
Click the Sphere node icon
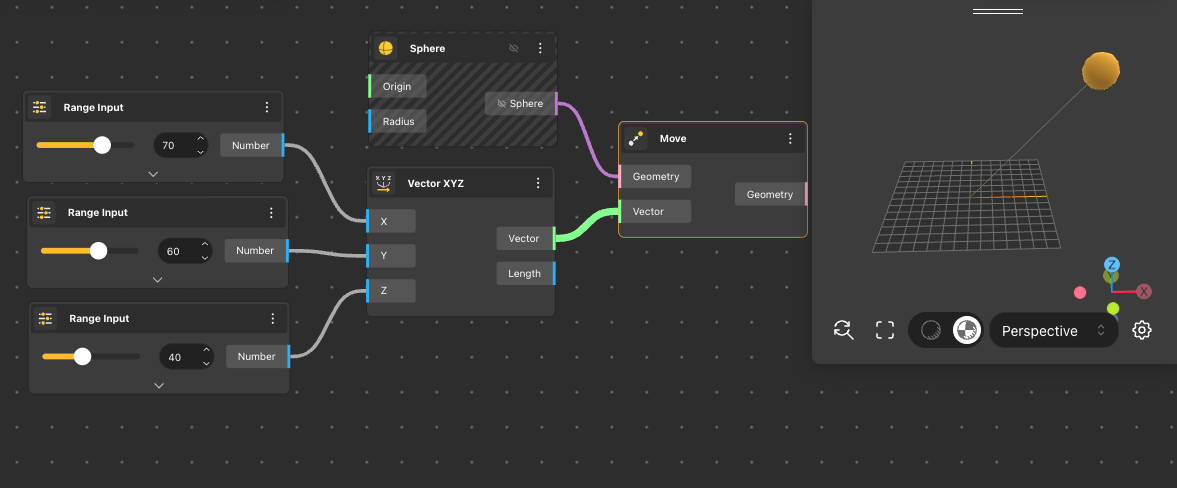[x=385, y=48]
